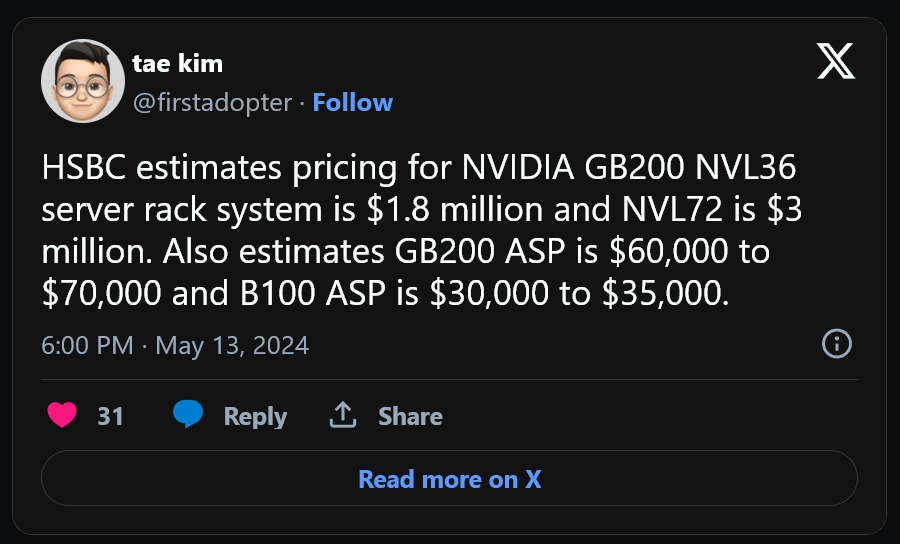Open the X logo link
Screen dimensions: 900x544
836,61
